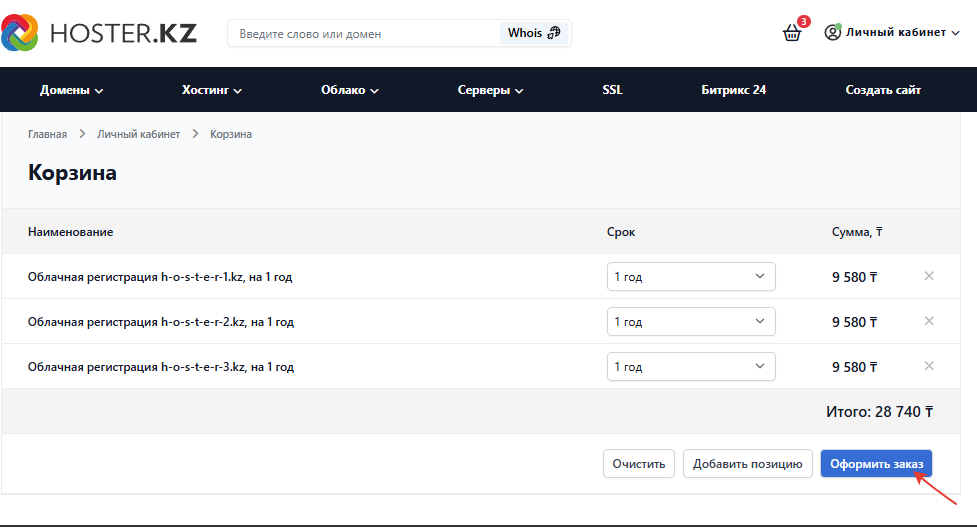977x530 pixels.
Task: Expand the Хостинг menu
Action: (212, 90)
